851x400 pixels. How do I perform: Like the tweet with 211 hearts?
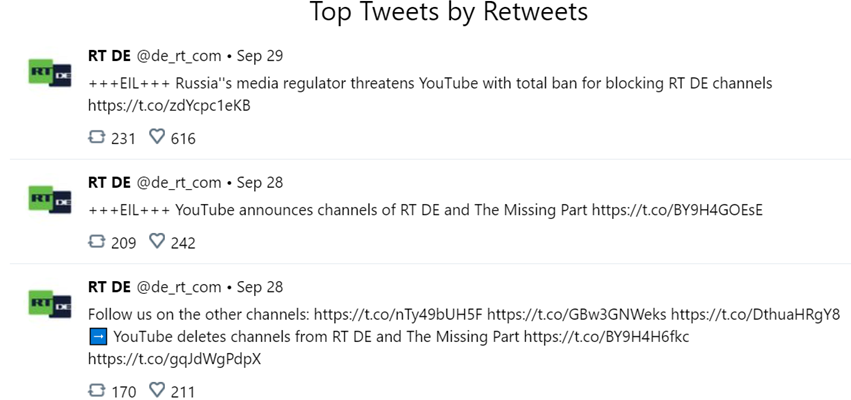click(x=157, y=389)
